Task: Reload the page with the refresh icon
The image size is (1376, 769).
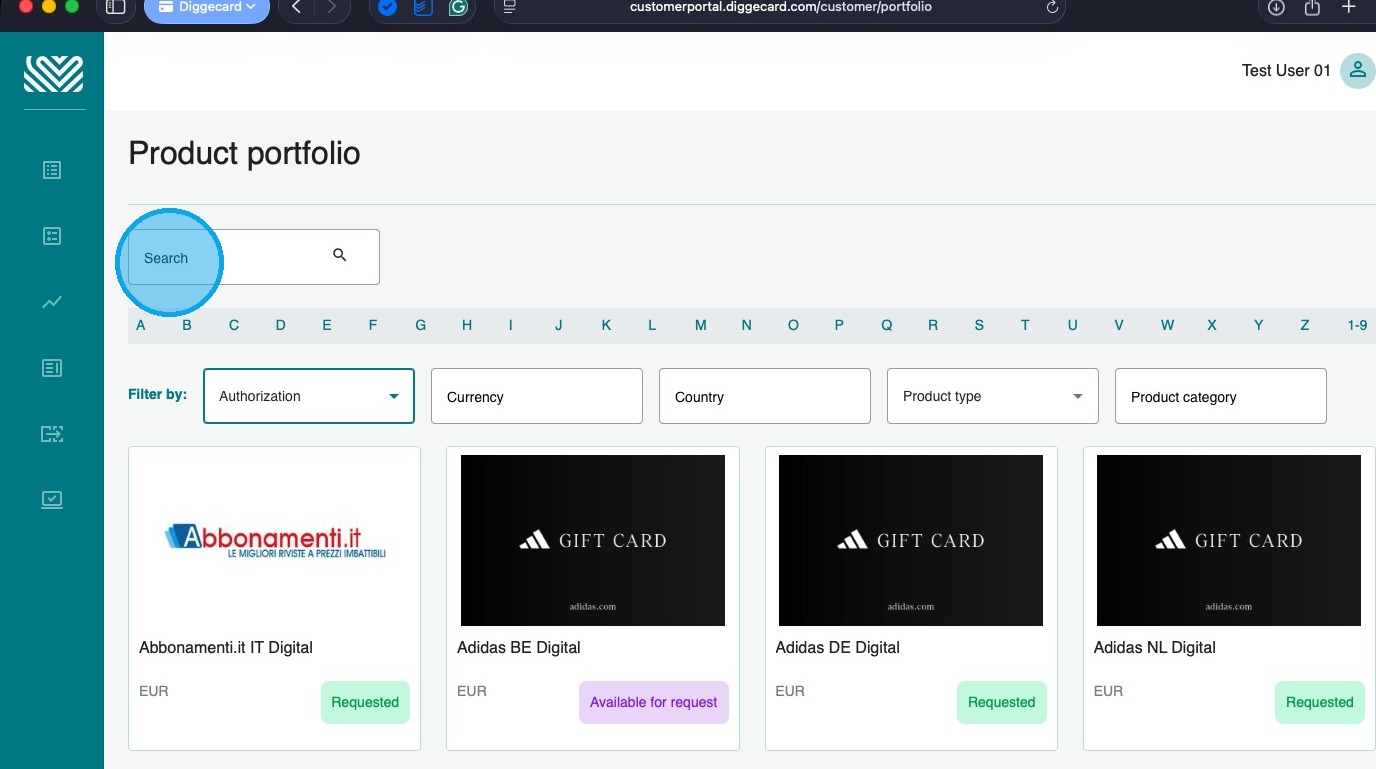Action: point(1052,7)
